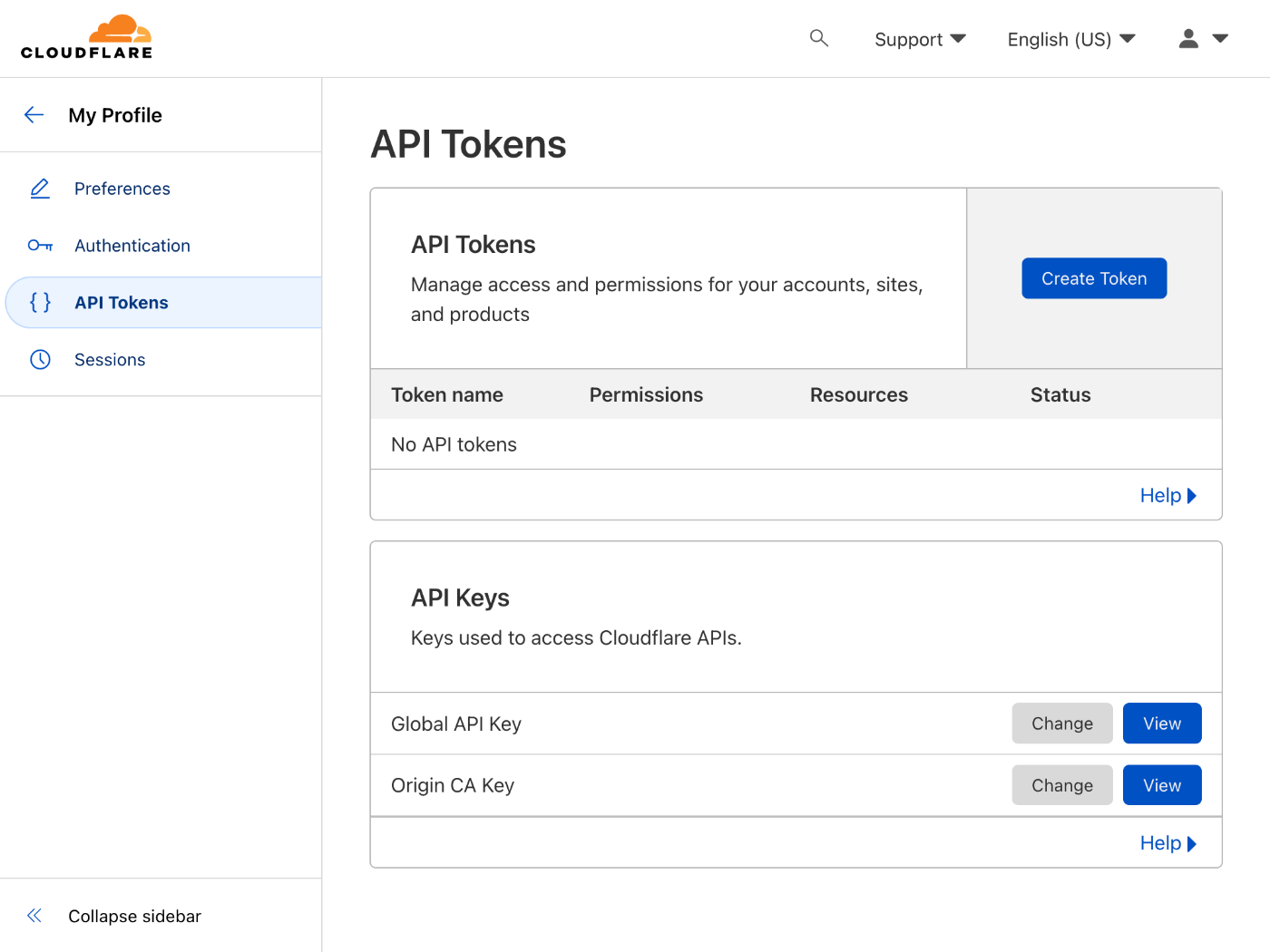
Task: Click the Status column header
Action: coord(1060,394)
